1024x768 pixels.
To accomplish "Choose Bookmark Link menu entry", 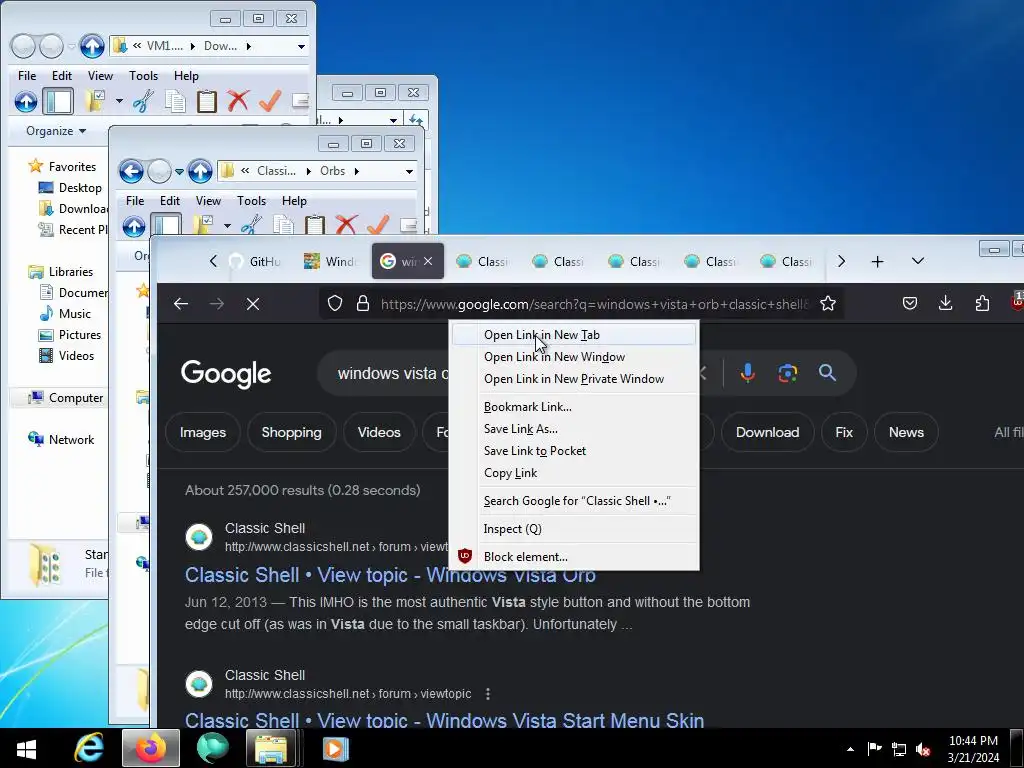I will tap(573, 407).
